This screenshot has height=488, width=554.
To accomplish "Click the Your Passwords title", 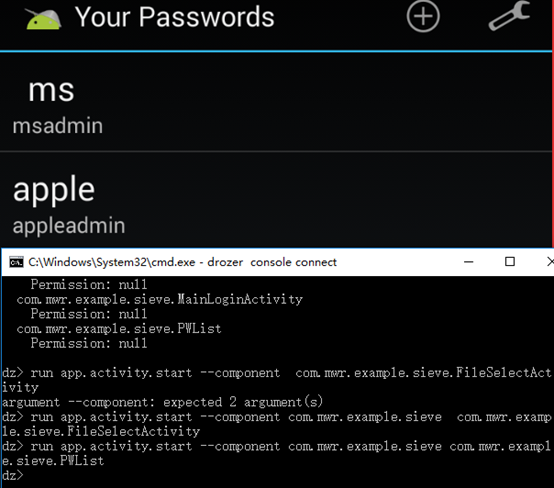I will point(175,17).
